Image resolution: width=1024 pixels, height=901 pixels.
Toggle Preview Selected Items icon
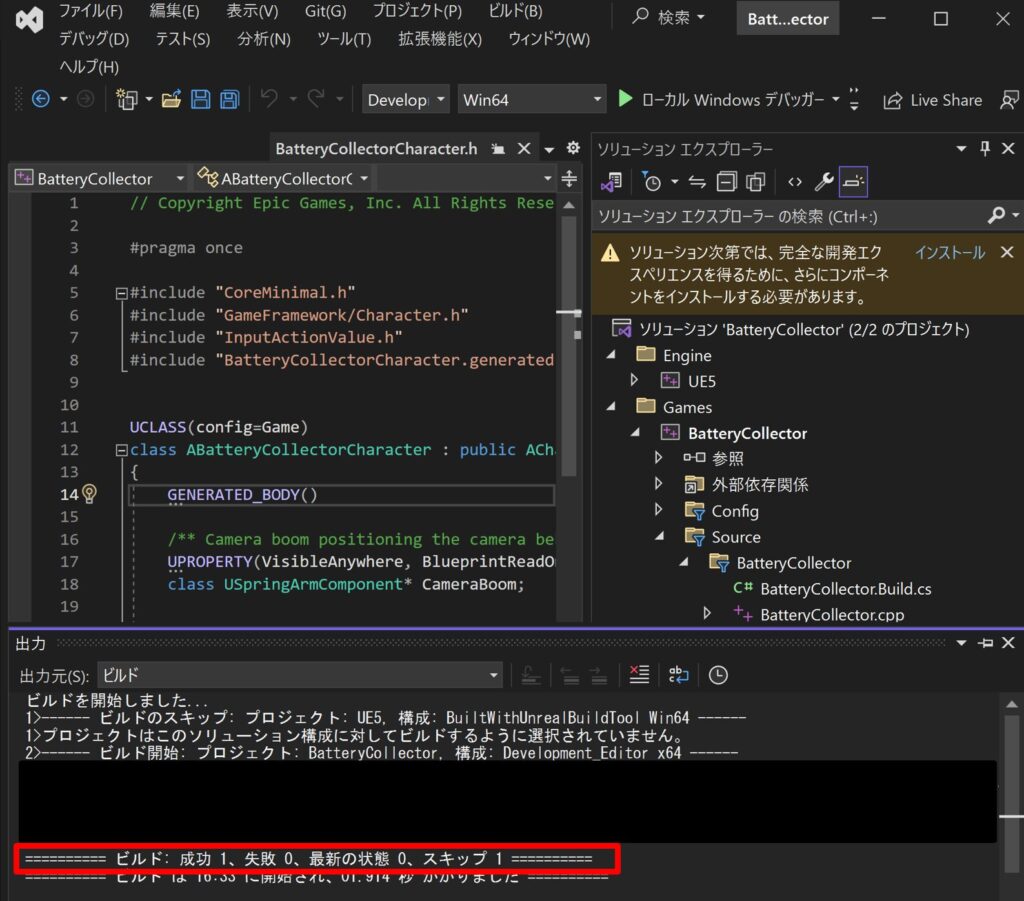(x=853, y=182)
